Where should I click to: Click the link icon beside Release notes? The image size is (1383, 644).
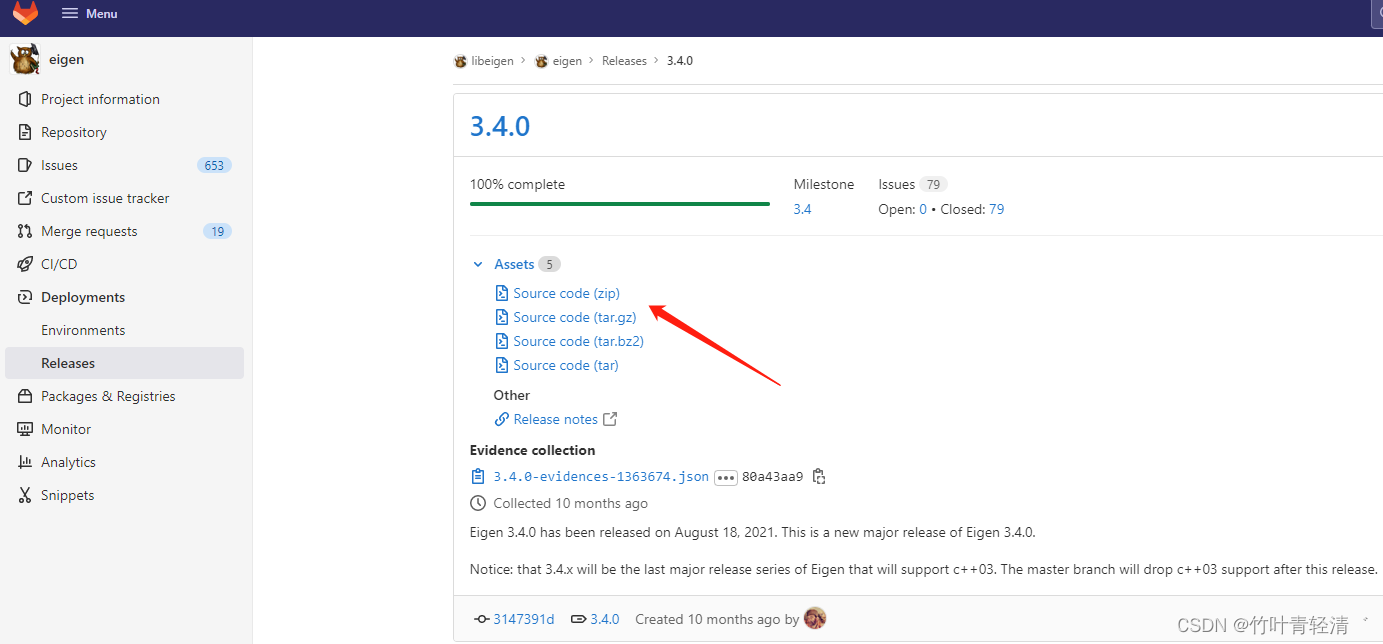coord(502,419)
